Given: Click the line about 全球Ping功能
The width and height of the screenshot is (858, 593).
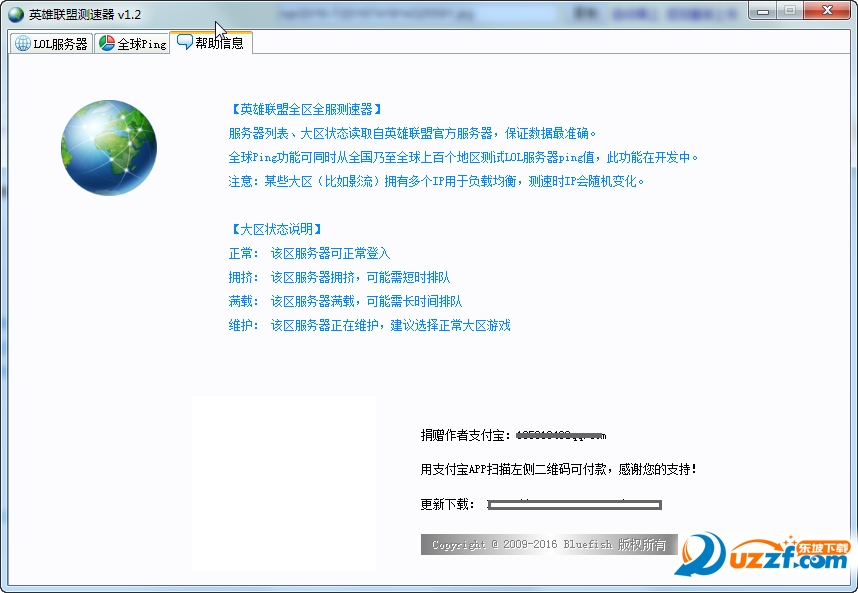Looking at the screenshot, I should tap(463, 158).
